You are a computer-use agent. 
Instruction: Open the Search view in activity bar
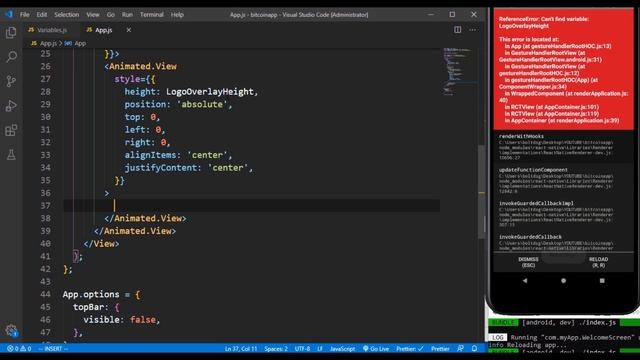(11, 56)
